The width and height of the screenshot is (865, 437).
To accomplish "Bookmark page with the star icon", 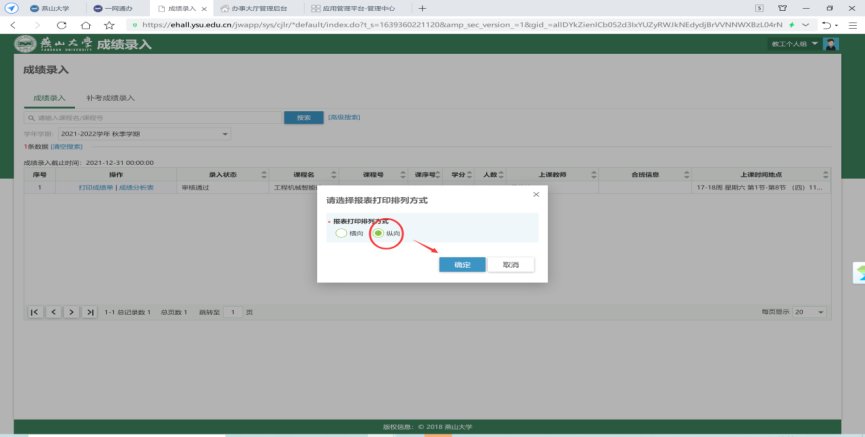I will 109,23.
